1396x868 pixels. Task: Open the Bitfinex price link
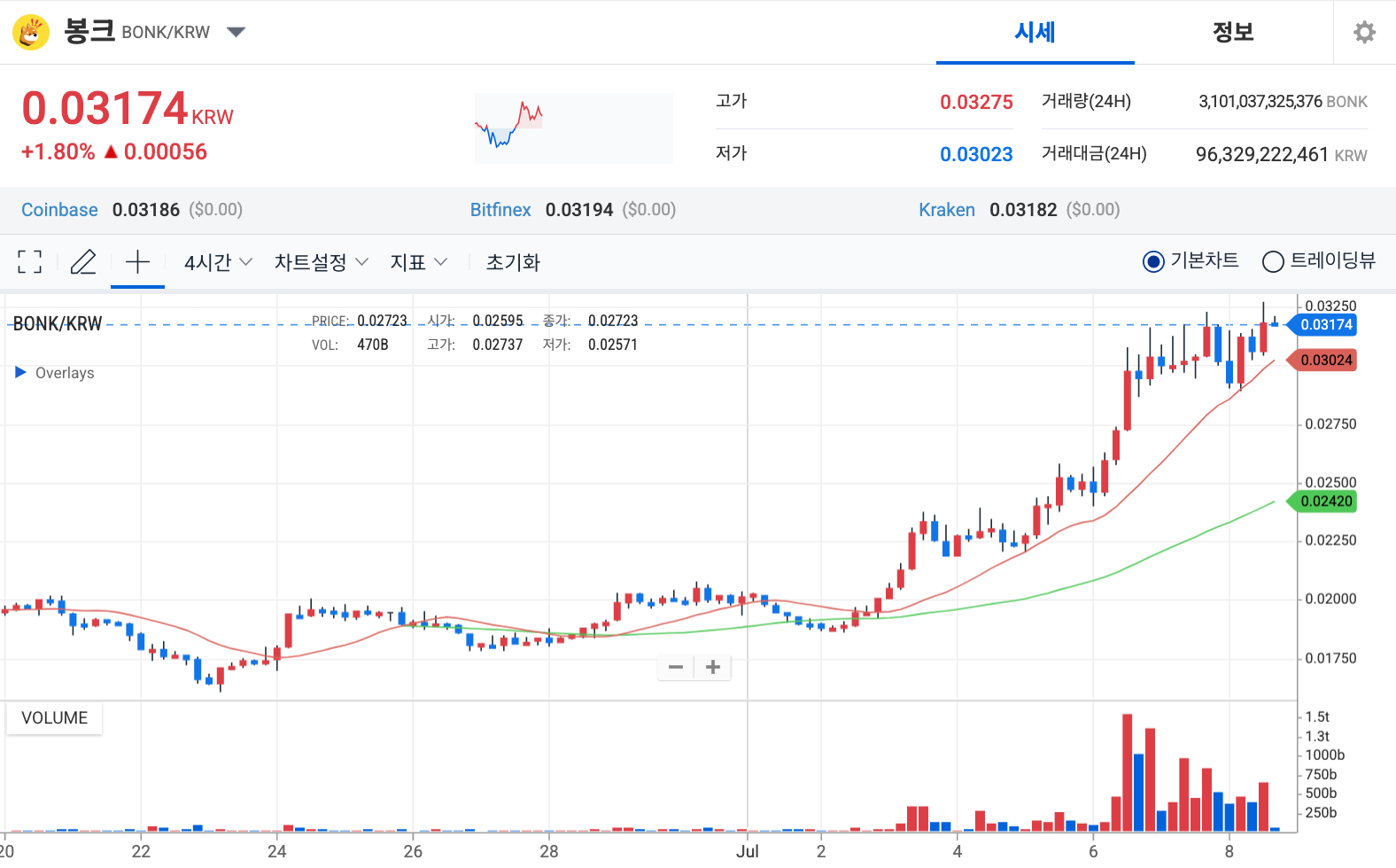(500, 210)
